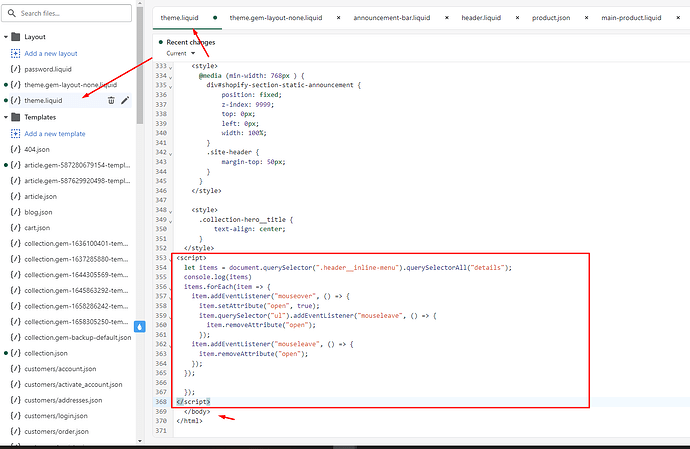Close header.liquid tab
This screenshot has width=690, height=449.
[x=517, y=18]
